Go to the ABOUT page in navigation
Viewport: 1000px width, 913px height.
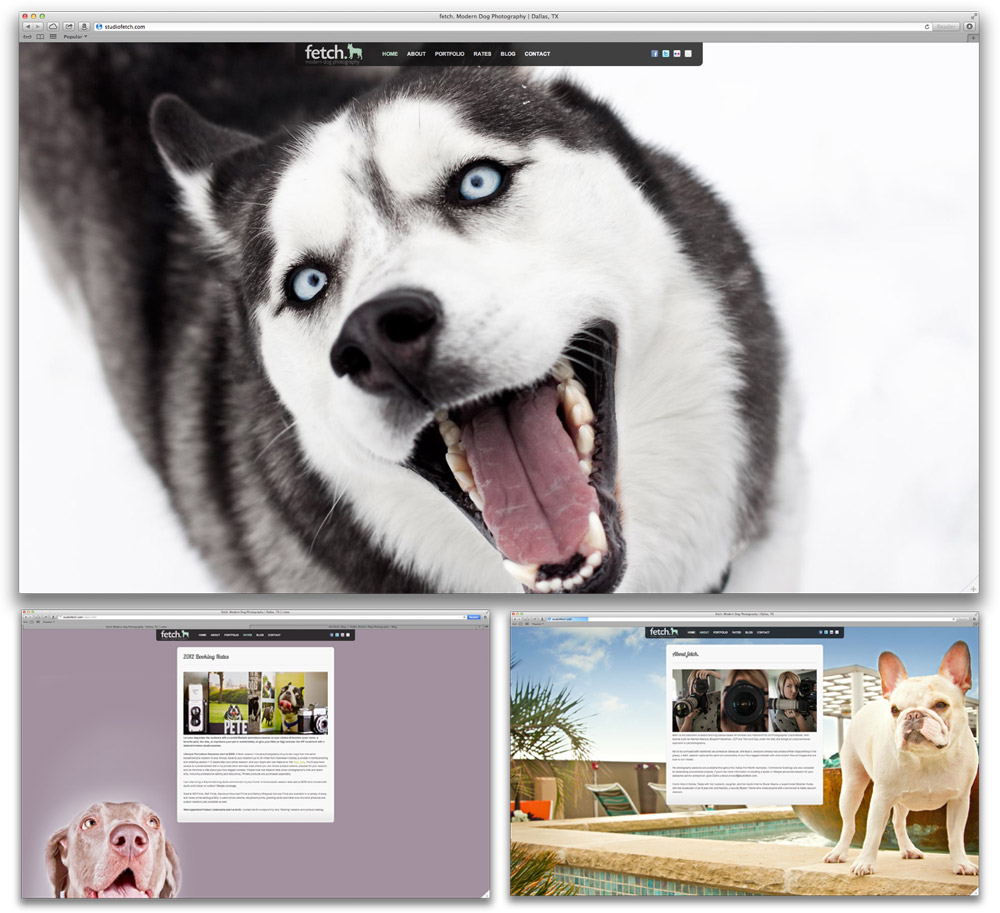416,54
